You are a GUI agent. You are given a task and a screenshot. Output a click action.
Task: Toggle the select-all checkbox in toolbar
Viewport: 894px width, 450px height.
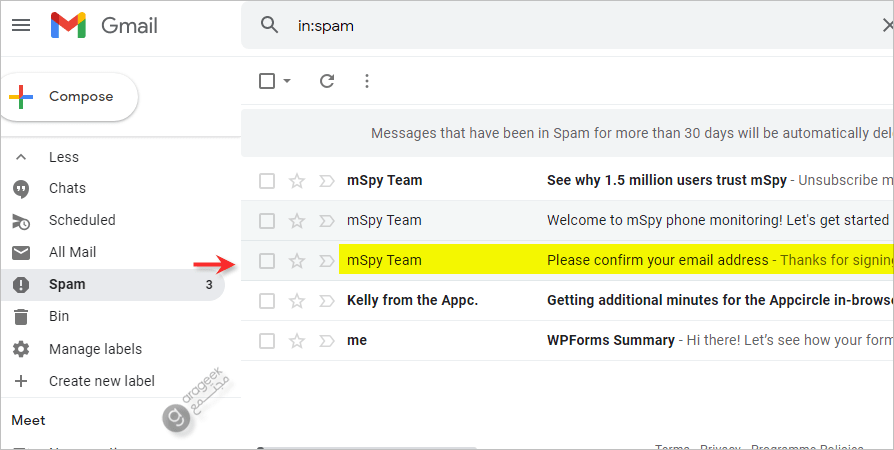click(x=267, y=81)
